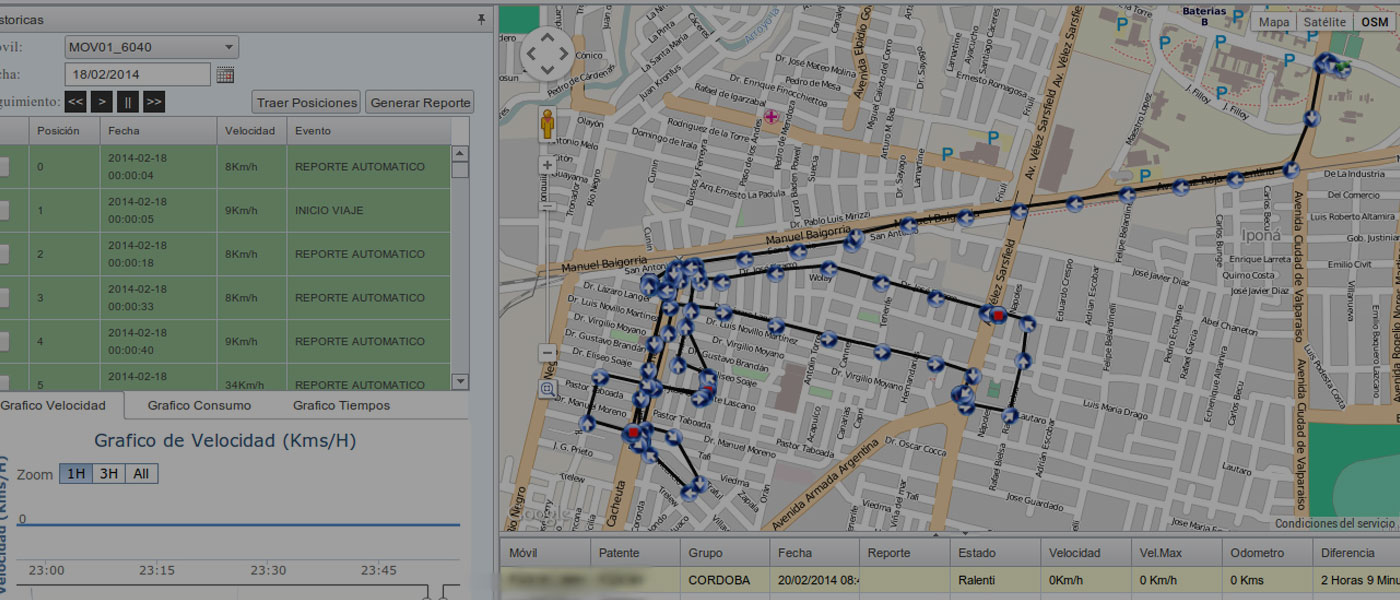Click the Traer Posiciones button
This screenshot has height=600, width=1400.
click(x=307, y=102)
